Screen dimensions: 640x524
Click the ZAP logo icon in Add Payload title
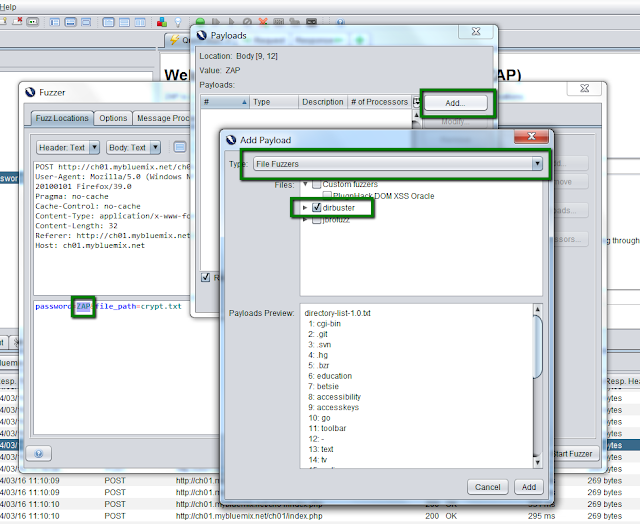point(231,140)
